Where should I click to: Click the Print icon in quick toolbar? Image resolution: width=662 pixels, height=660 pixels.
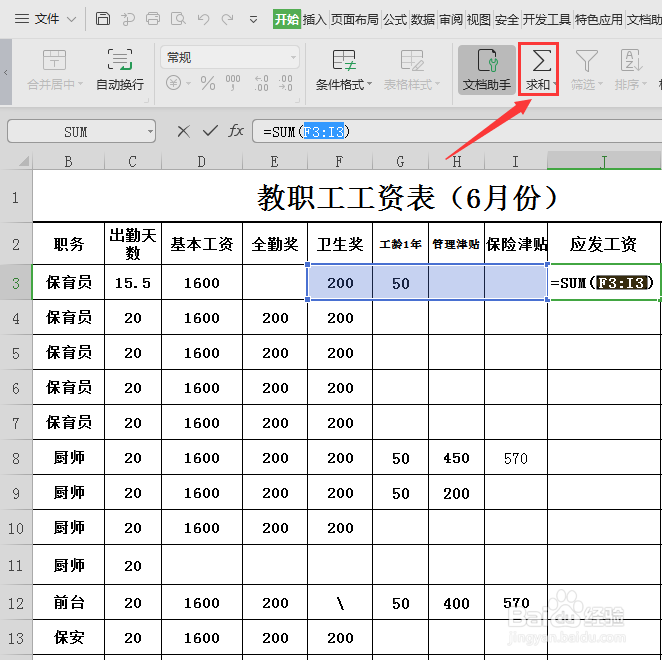pos(153,19)
